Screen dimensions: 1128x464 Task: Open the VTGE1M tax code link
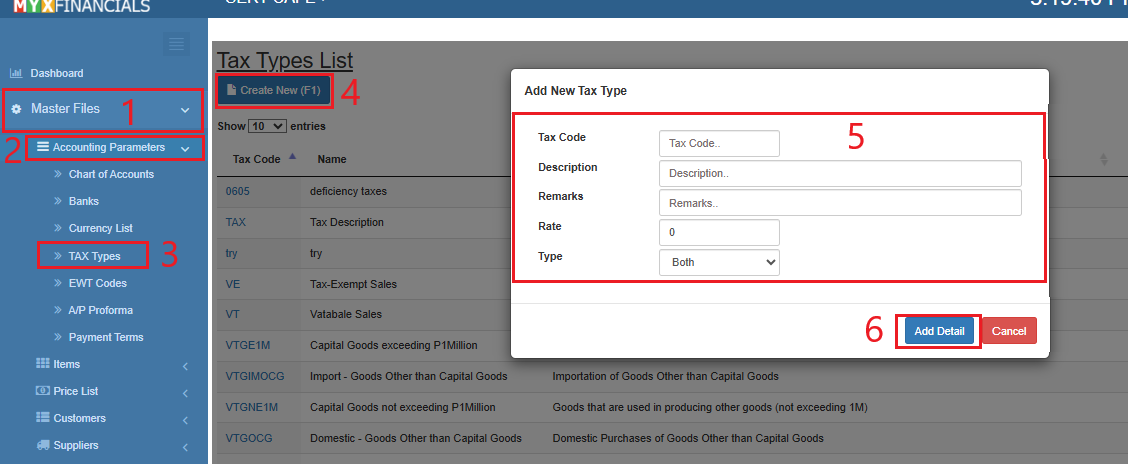[x=247, y=345]
